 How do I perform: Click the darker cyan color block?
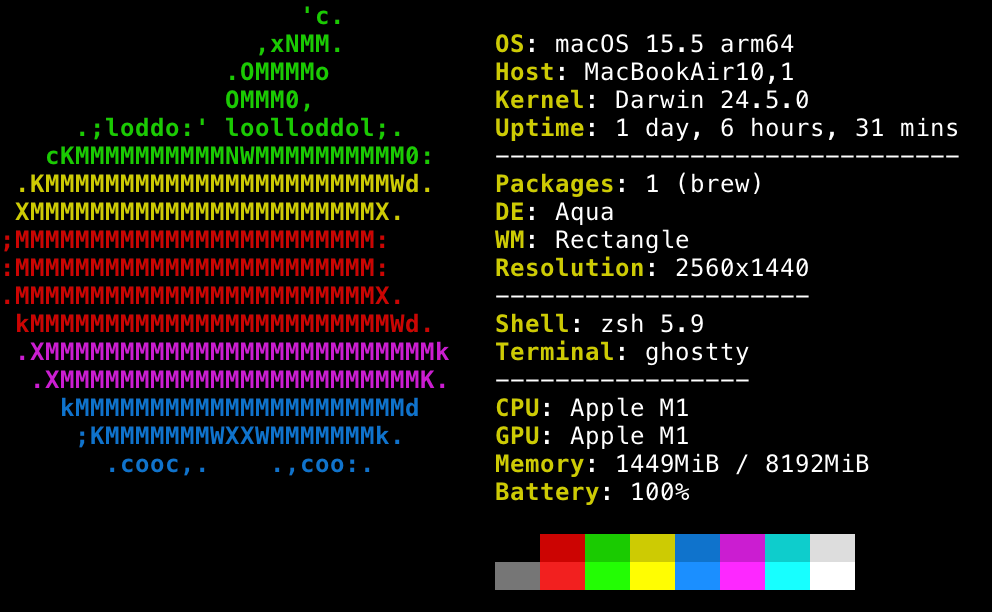click(x=787, y=548)
